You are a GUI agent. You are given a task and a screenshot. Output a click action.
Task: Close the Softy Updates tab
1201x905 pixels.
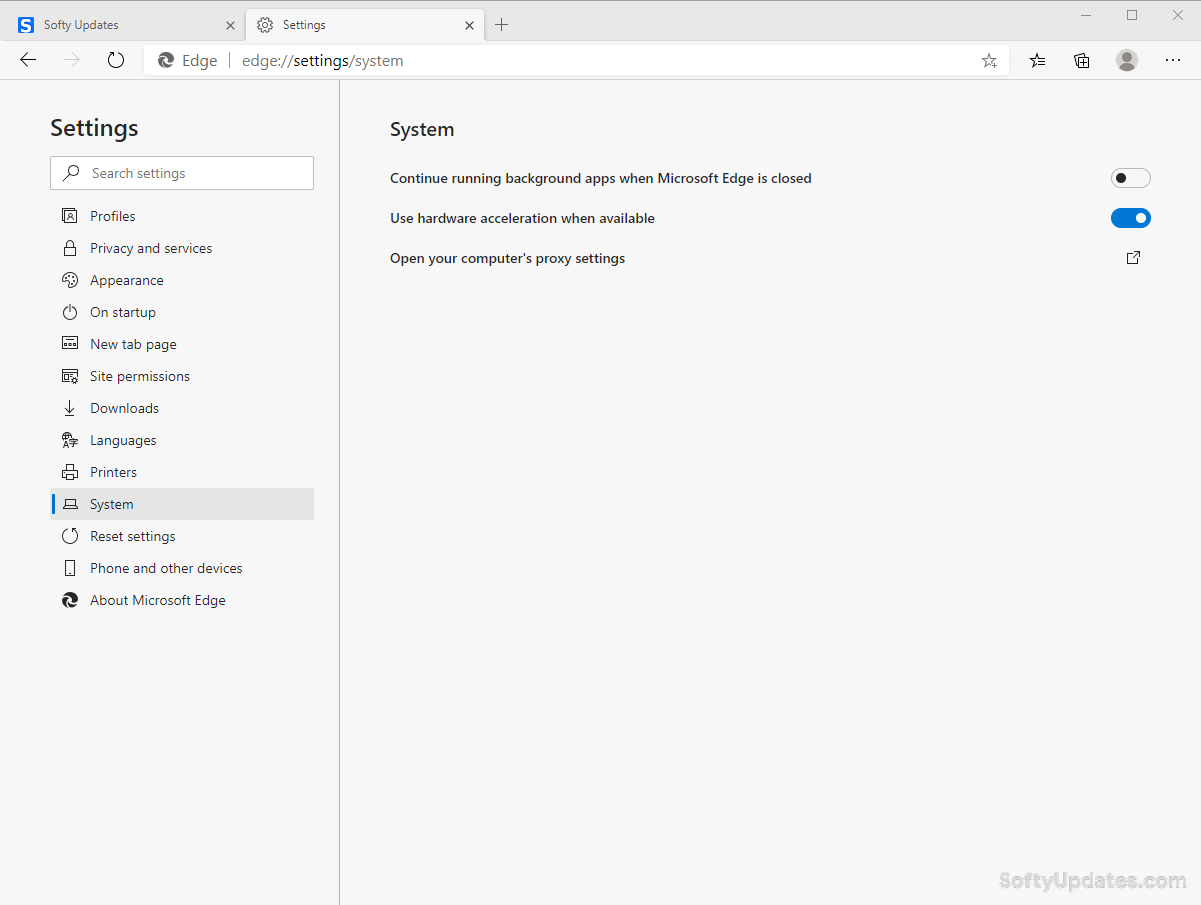(230, 25)
